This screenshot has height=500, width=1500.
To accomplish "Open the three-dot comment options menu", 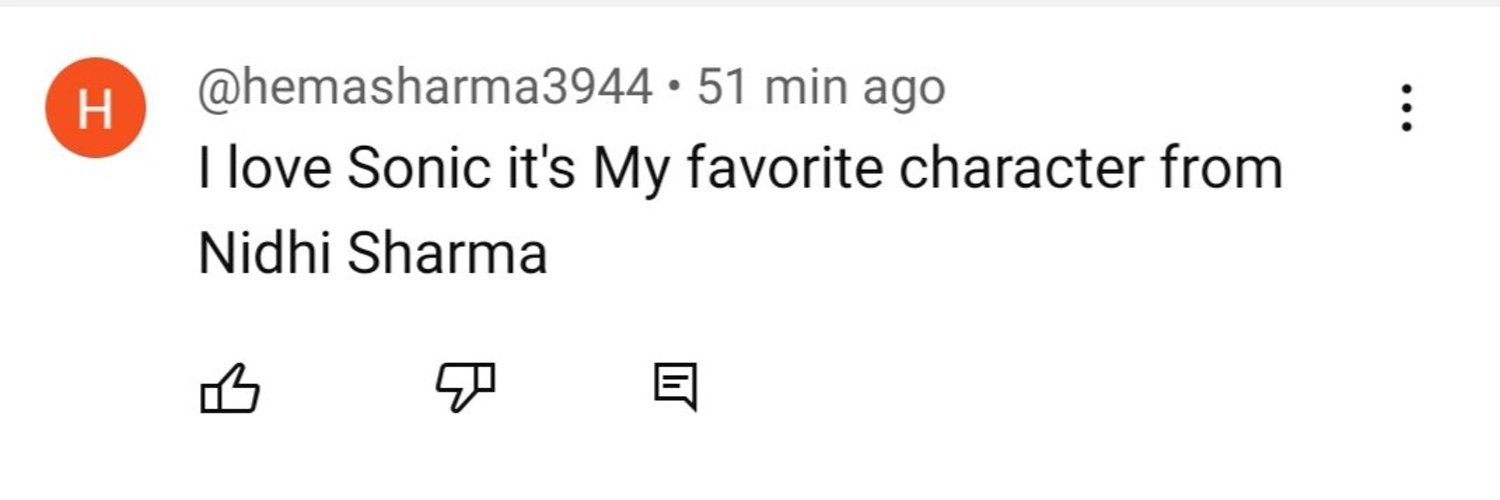I will tap(1407, 108).
